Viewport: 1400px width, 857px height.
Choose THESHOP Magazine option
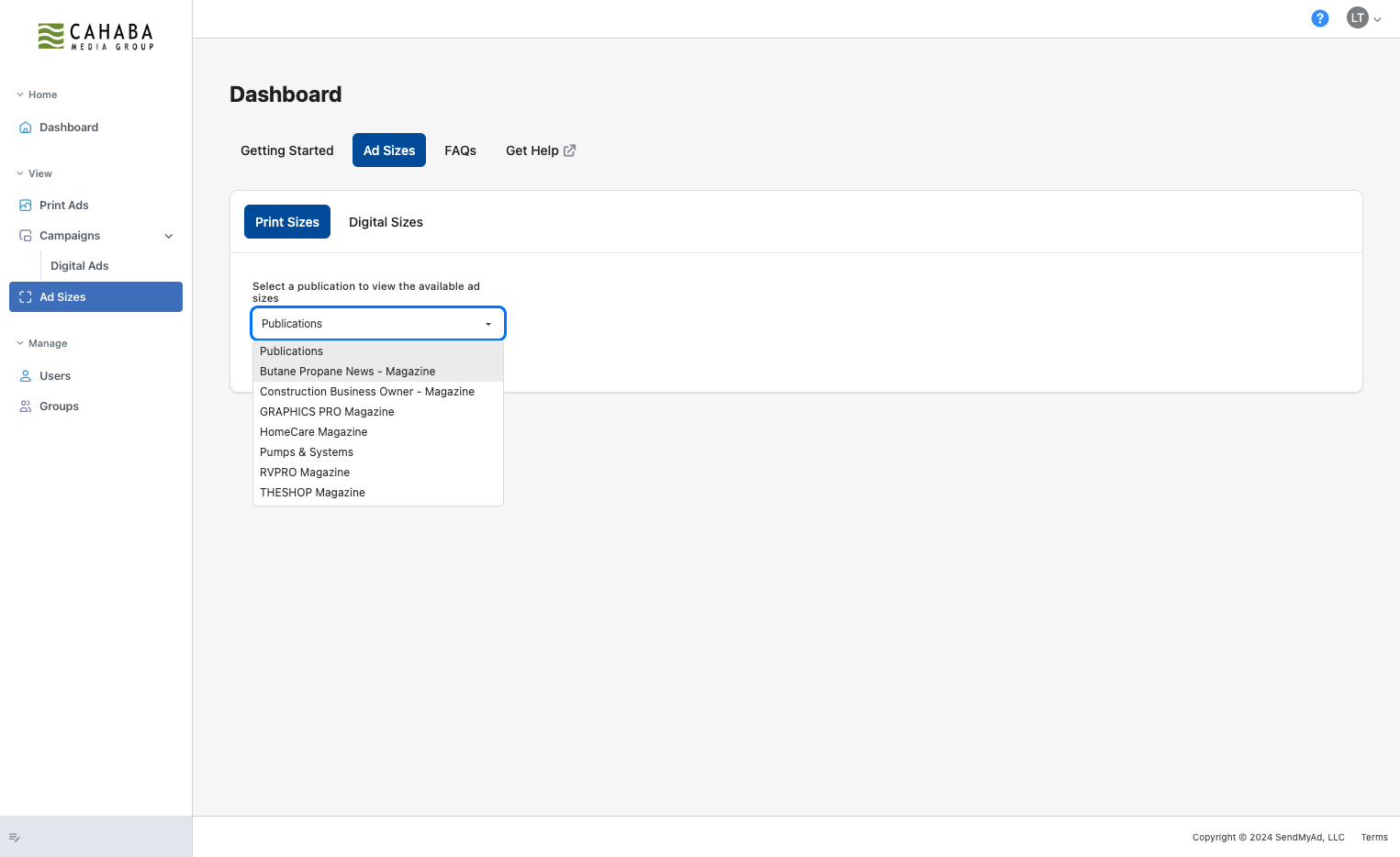[x=378, y=493]
